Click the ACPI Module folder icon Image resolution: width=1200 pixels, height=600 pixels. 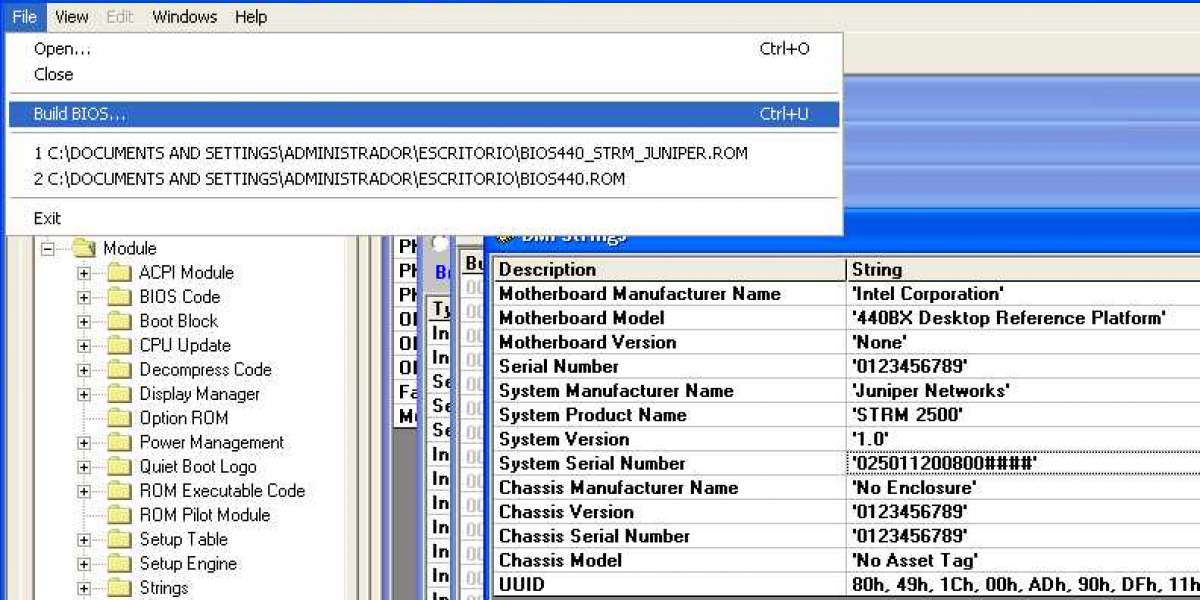click(x=120, y=272)
